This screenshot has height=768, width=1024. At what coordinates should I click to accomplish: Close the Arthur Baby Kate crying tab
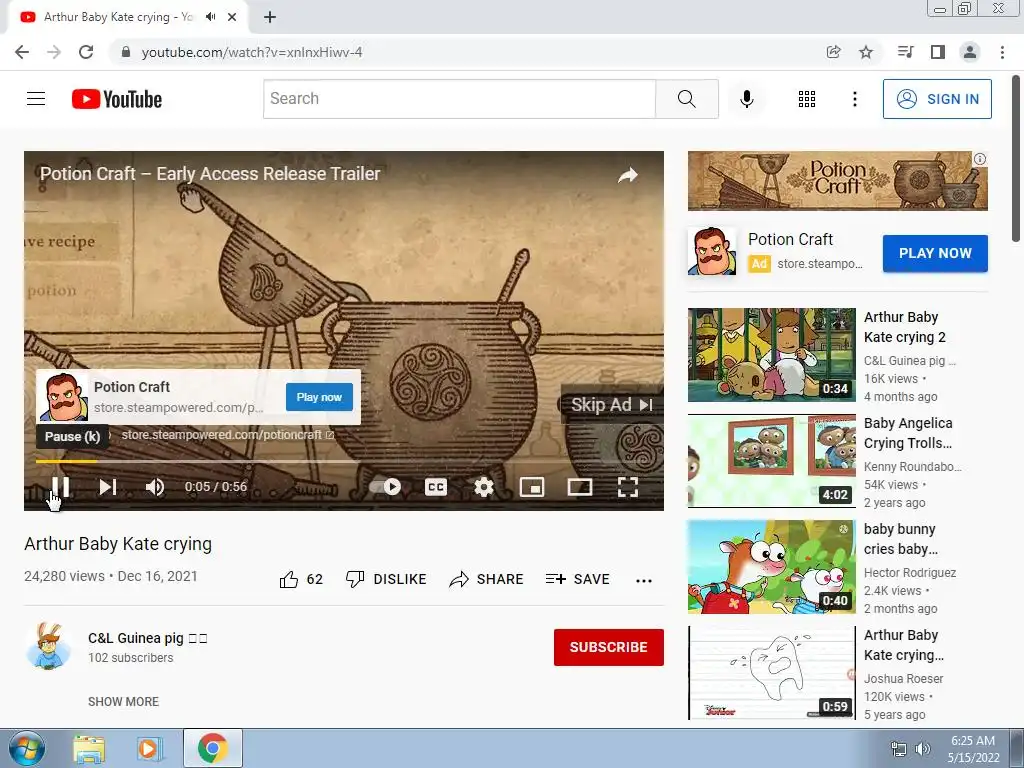tap(232, 17)
